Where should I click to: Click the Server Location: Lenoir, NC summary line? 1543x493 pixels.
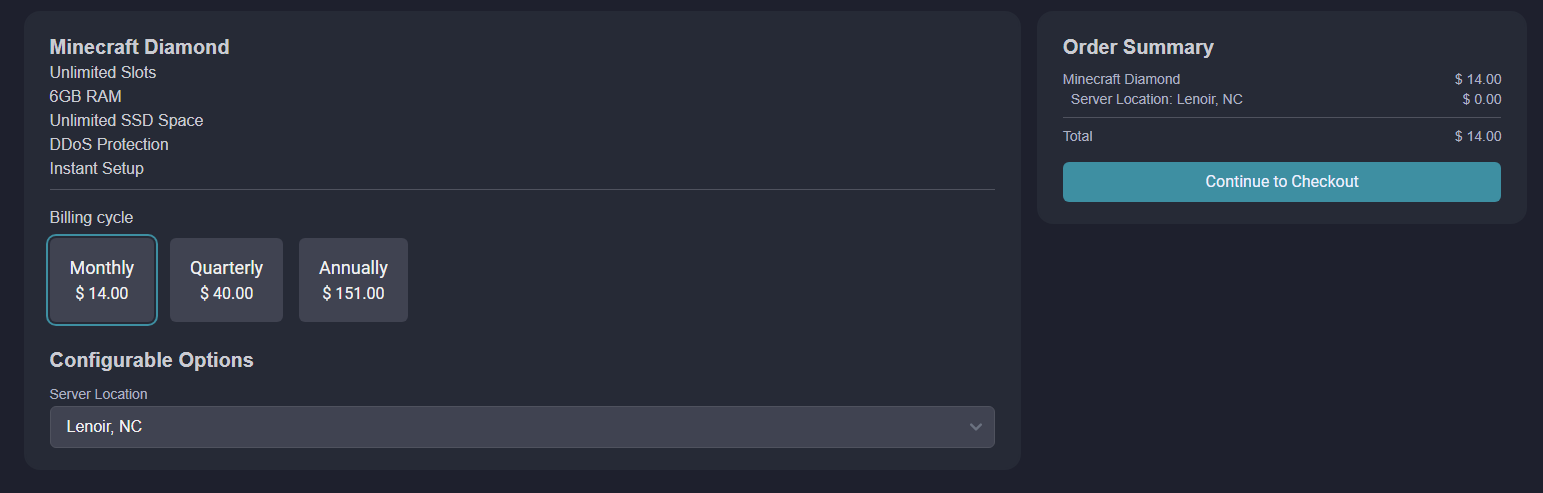coord(1156,99)
